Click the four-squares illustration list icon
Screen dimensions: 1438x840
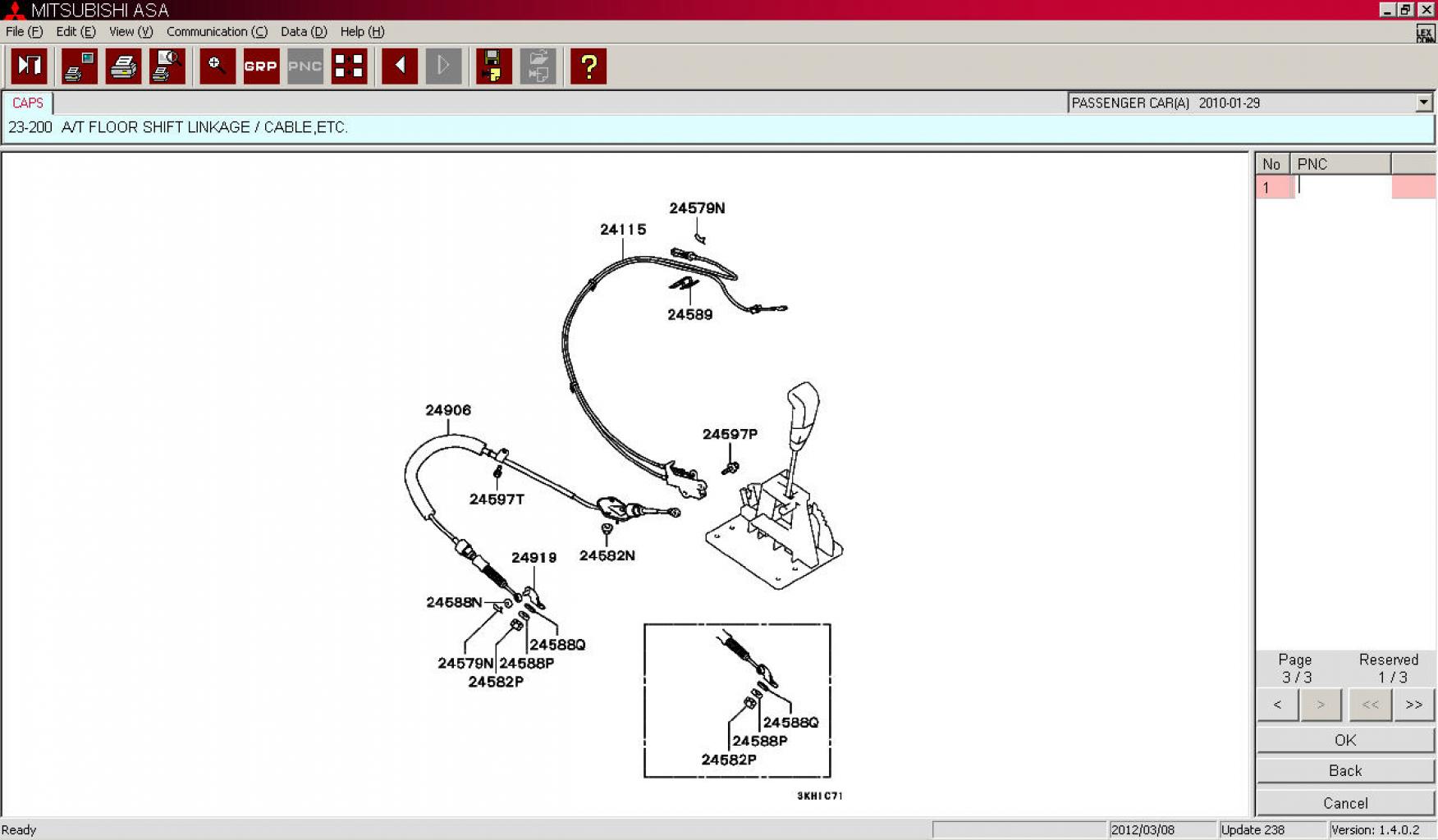point(349,66)
